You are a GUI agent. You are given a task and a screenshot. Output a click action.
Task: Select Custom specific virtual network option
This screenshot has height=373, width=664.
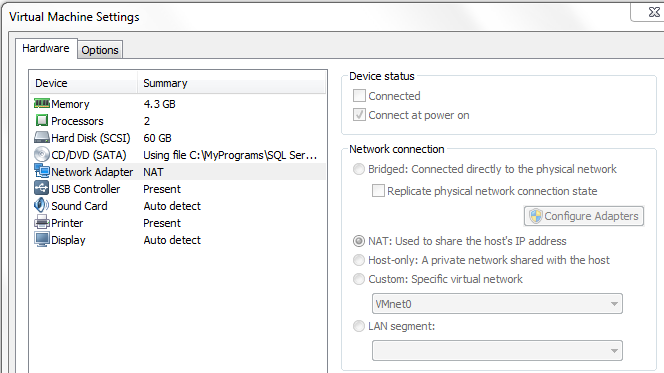pyautogui.click(x=359, y=279)
